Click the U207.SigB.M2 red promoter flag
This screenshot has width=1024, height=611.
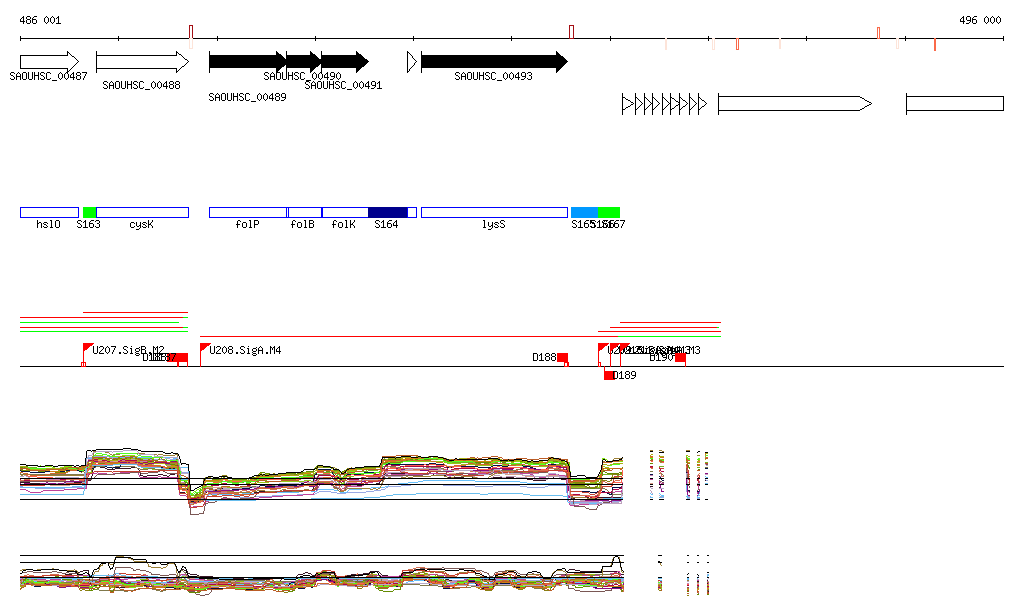coord(87,349)
